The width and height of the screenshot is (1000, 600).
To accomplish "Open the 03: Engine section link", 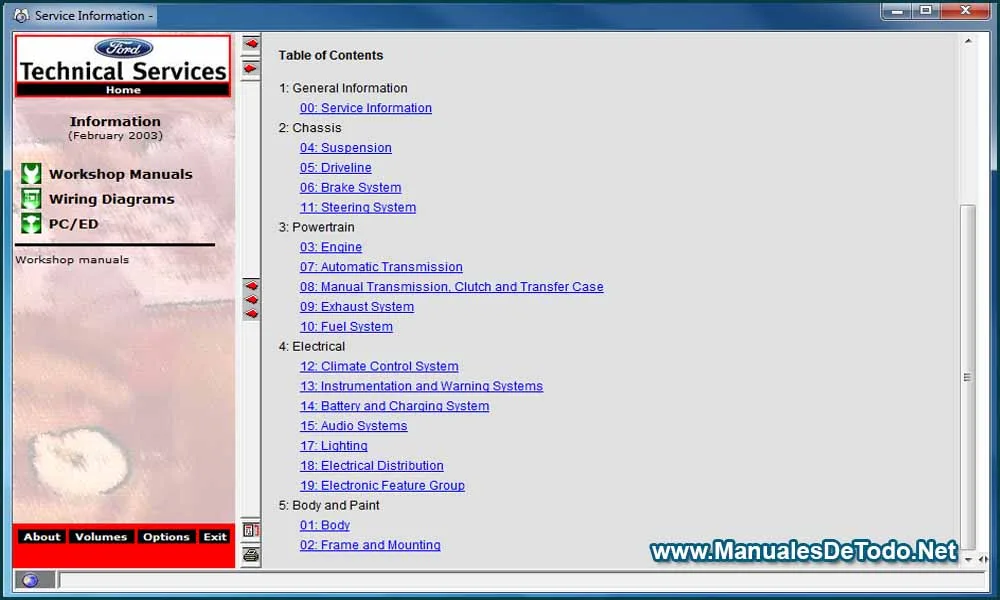I will [x=331, y=247].
